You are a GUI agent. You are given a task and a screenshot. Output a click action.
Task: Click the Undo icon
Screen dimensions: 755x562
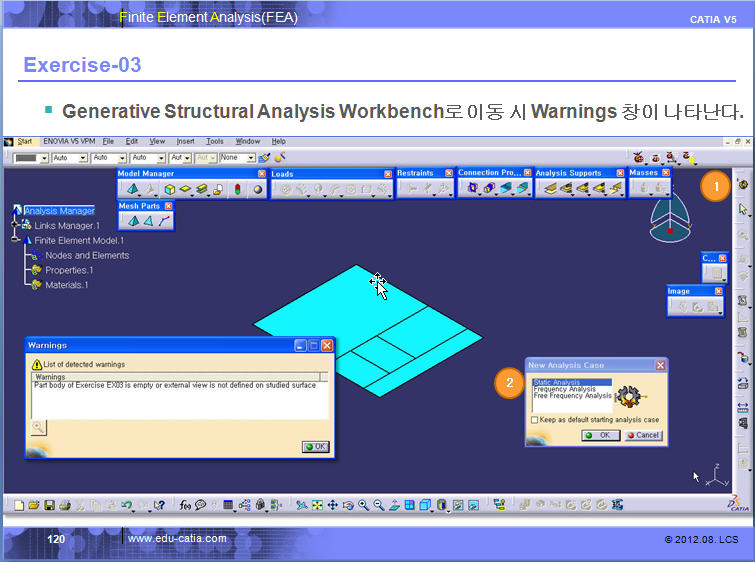[x=127, y=505]
